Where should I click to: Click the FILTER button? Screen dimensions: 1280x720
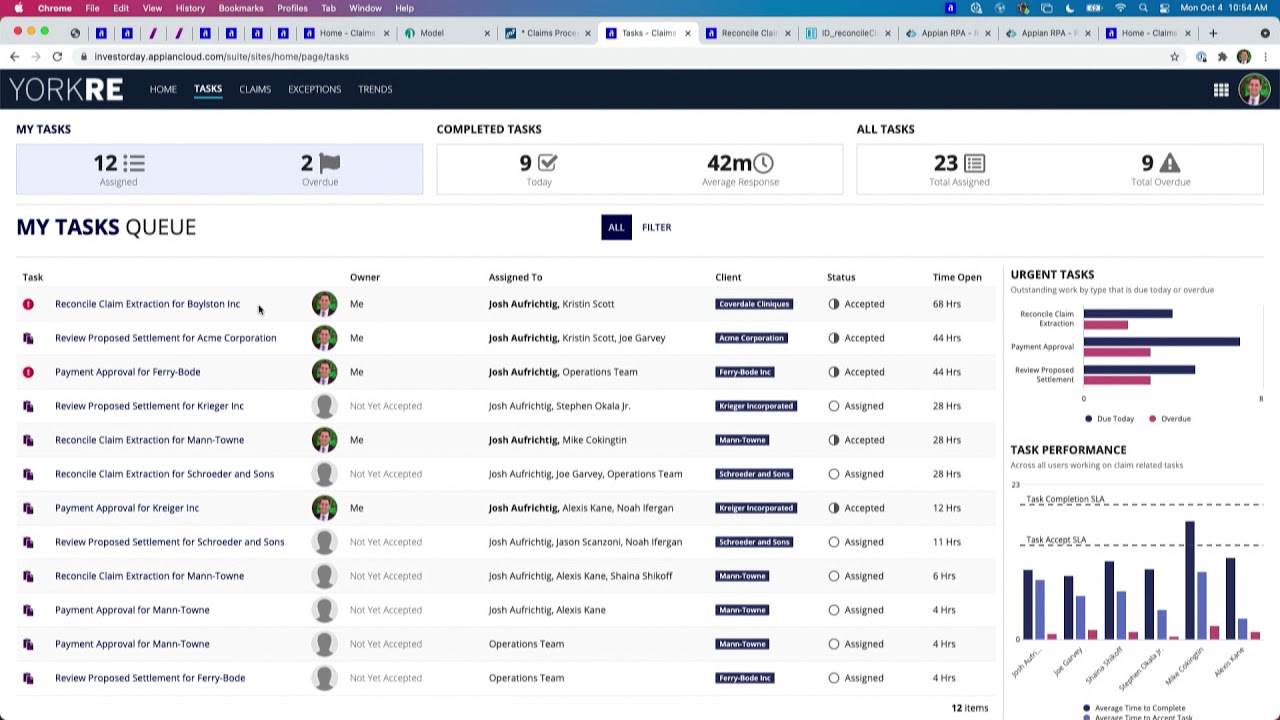(x=657, y=227)
